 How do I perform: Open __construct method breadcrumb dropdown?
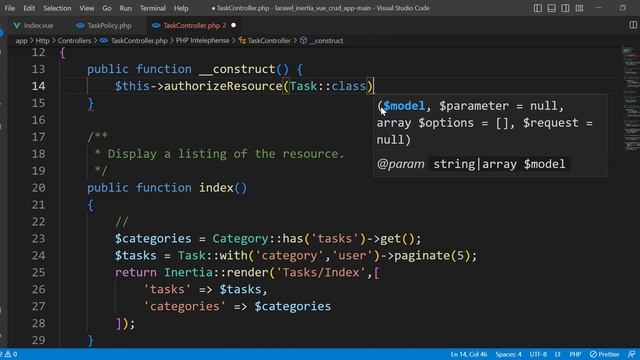click(x=326, y=41)
